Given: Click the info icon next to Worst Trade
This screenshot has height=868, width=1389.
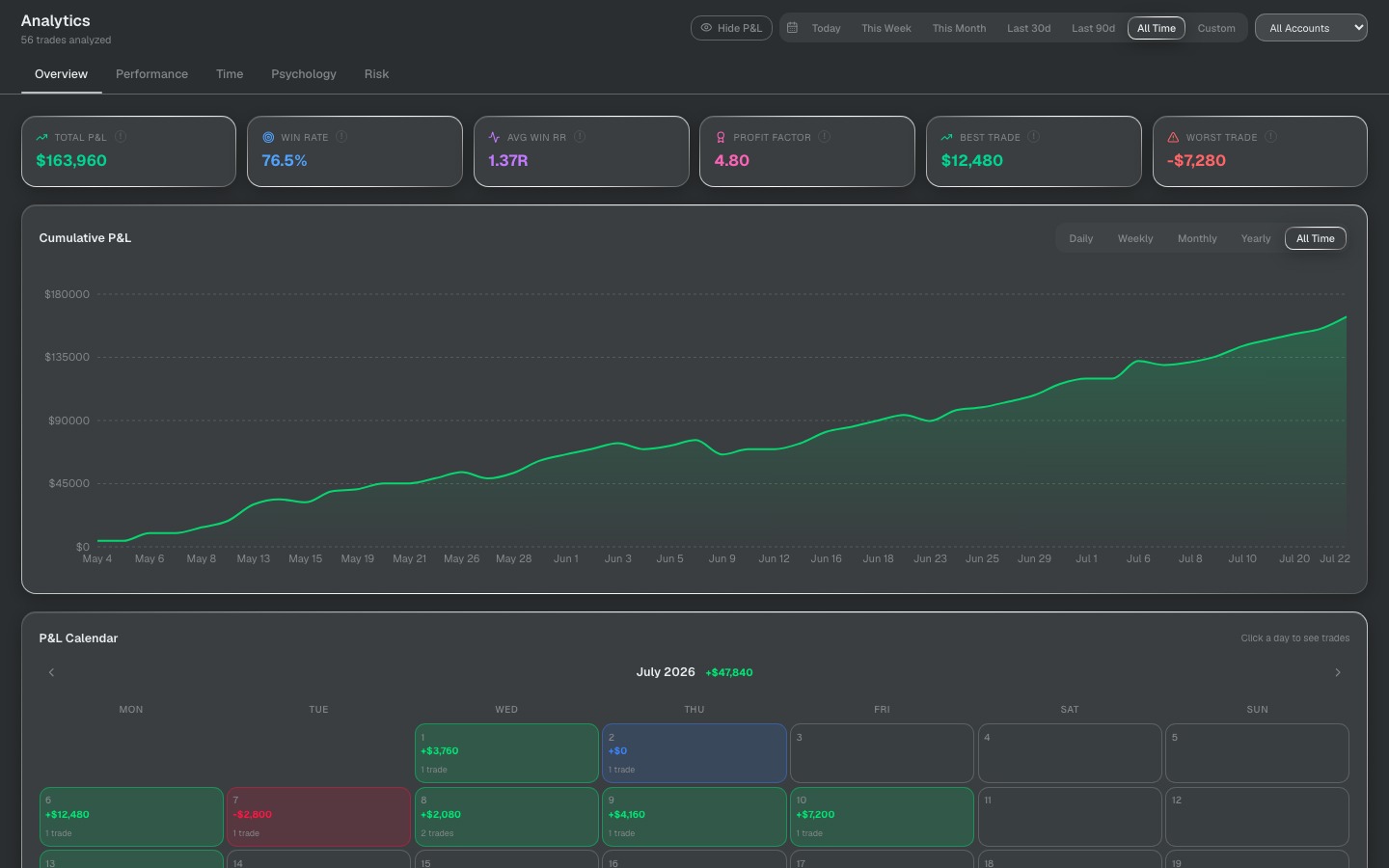Looking at the screenshot, I should pyautogui.click(x=1270, y=137).
